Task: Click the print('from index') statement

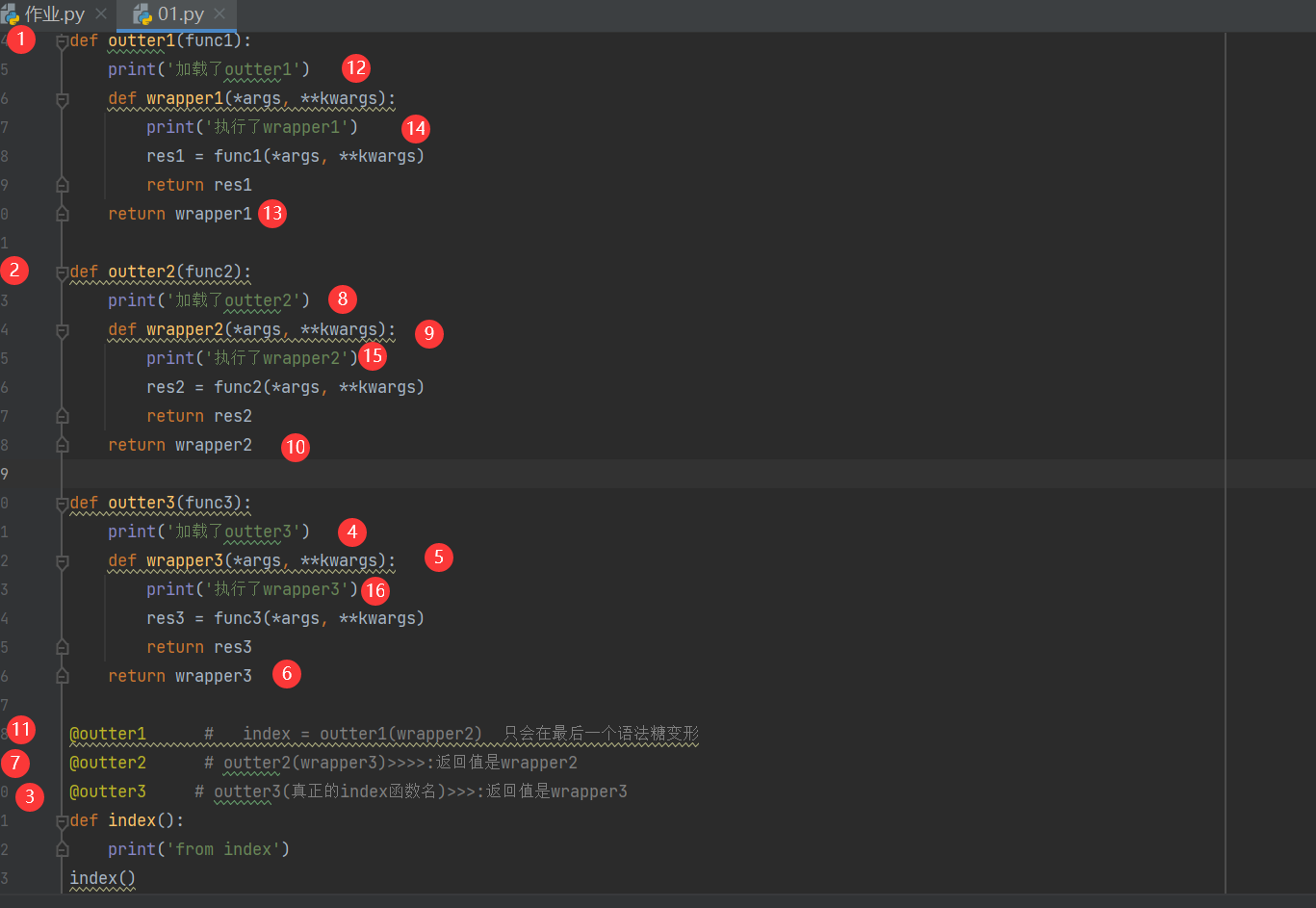Action: click(x=198, y=849)
